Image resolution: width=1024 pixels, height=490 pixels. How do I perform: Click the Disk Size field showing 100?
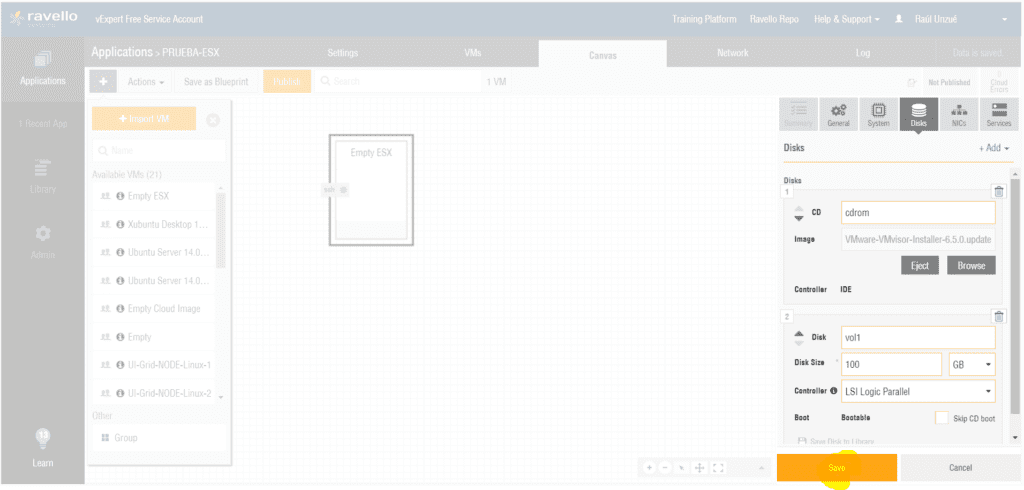891,365
